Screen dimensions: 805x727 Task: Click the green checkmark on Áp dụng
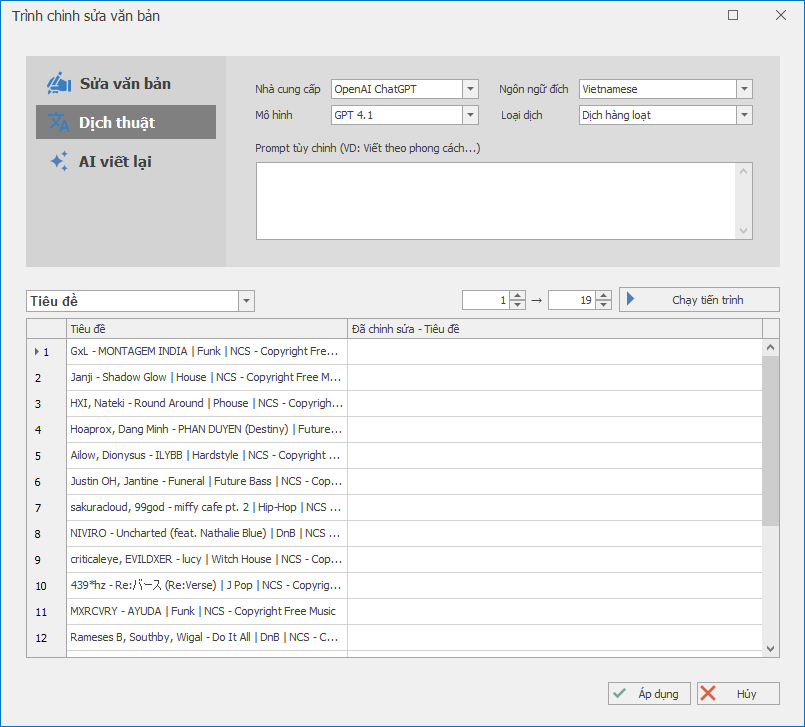click(x=620, y=693)
